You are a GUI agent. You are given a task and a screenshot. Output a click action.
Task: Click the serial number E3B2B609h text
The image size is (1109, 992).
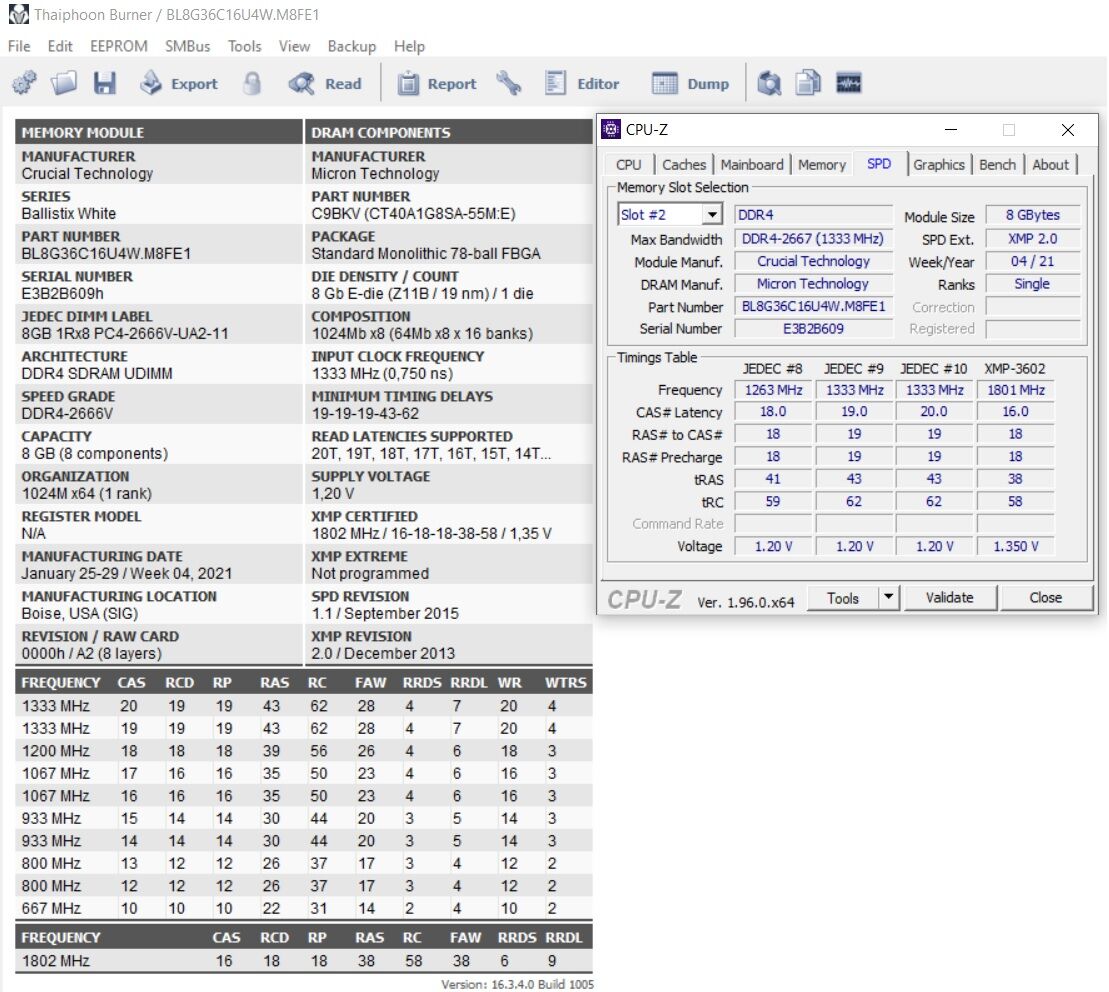[62, 293]
